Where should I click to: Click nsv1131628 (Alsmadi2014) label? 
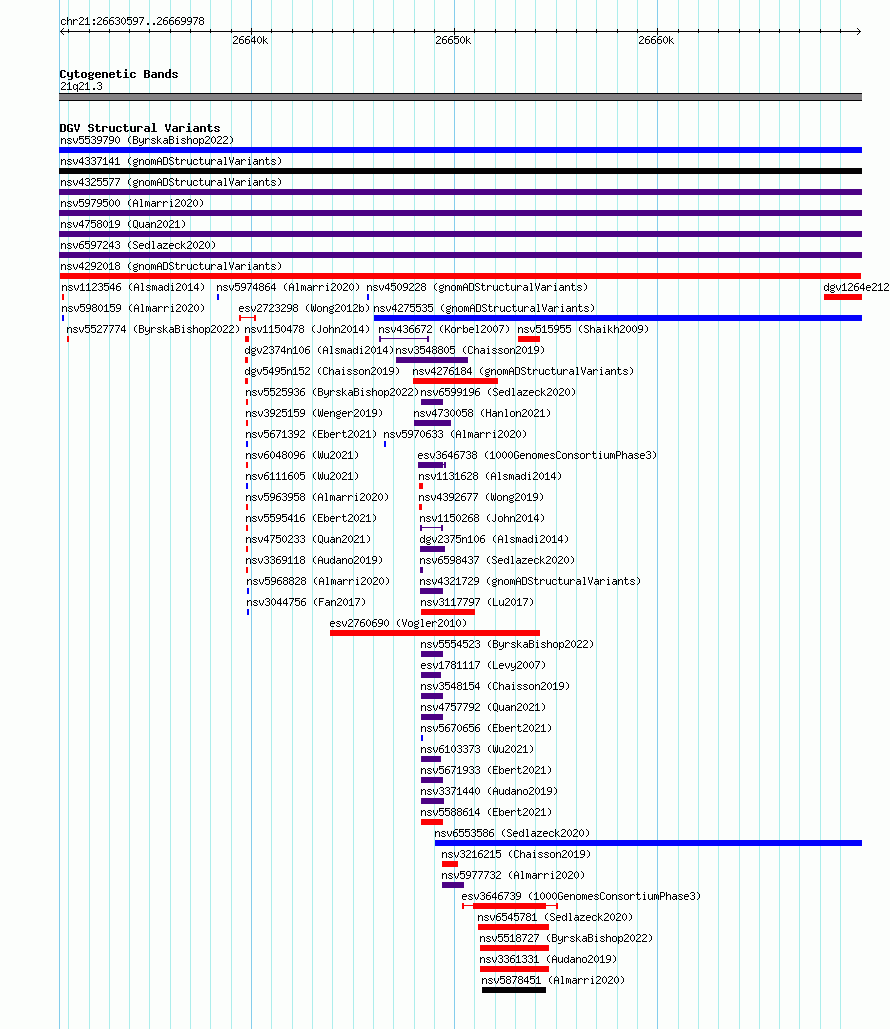tap(490, 476)
